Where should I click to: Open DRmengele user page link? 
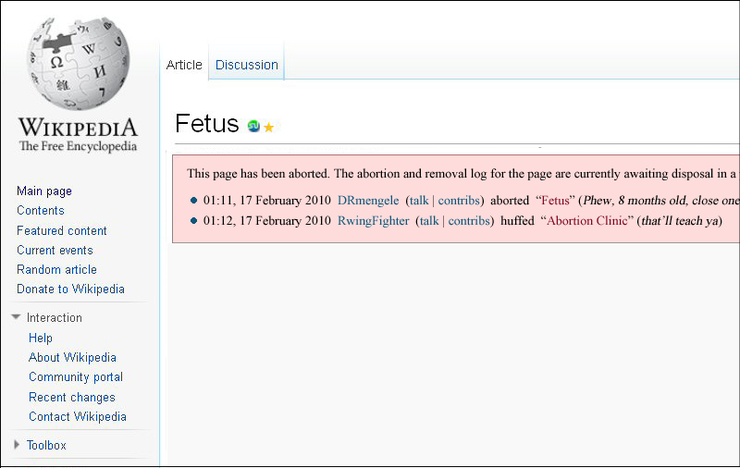[368, 201]
